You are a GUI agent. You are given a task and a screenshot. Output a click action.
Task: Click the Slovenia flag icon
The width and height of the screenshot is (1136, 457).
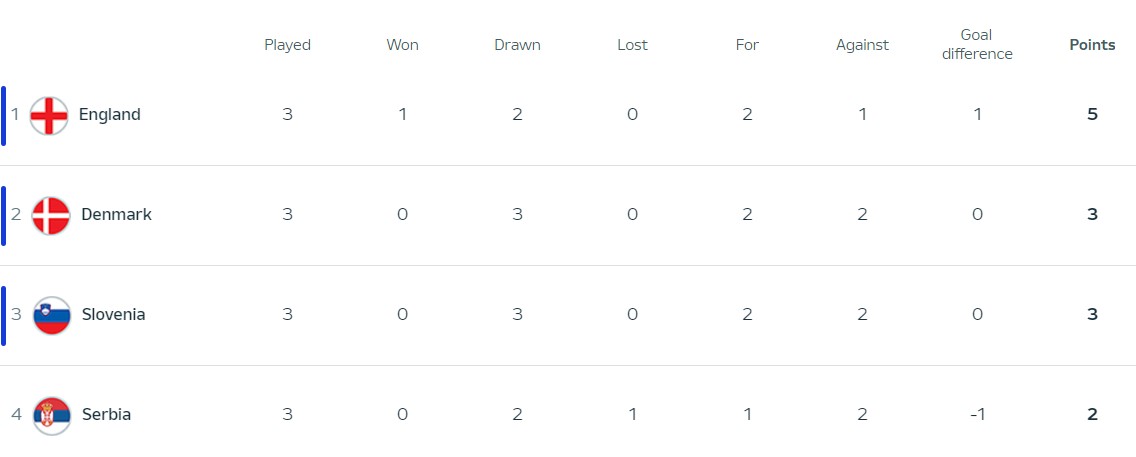coord(51,315)
